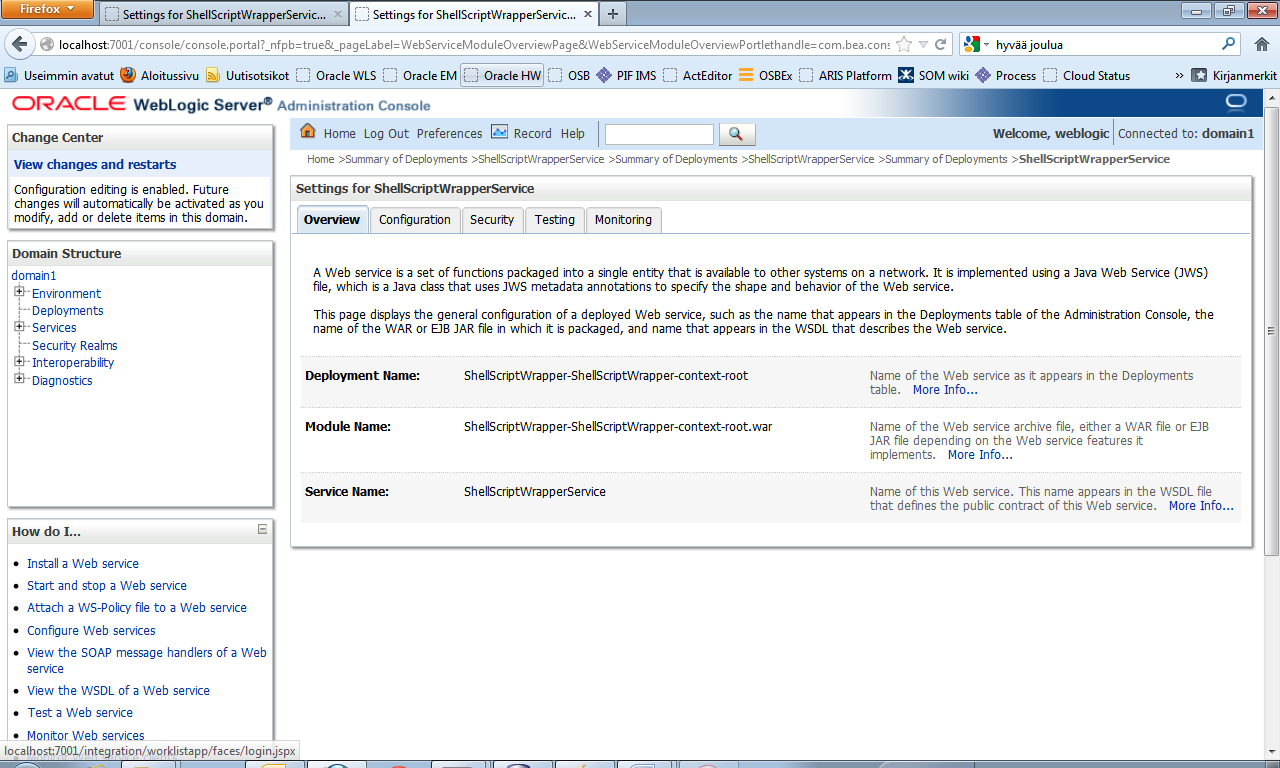
Task: Open the Oracle WLS bookmark
Action: (336, 75)
